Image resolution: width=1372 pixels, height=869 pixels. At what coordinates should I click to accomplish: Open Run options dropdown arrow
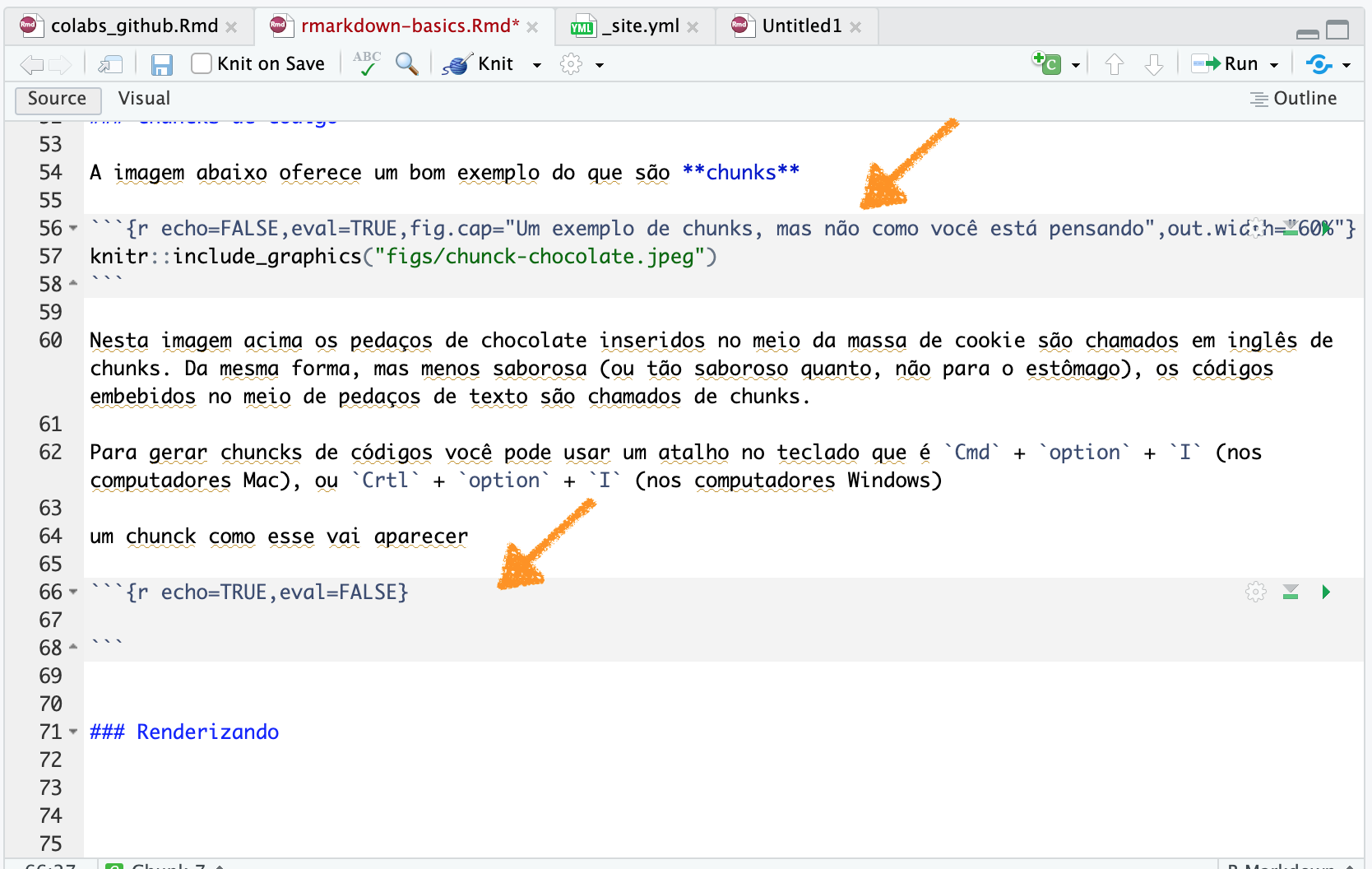1274,65
